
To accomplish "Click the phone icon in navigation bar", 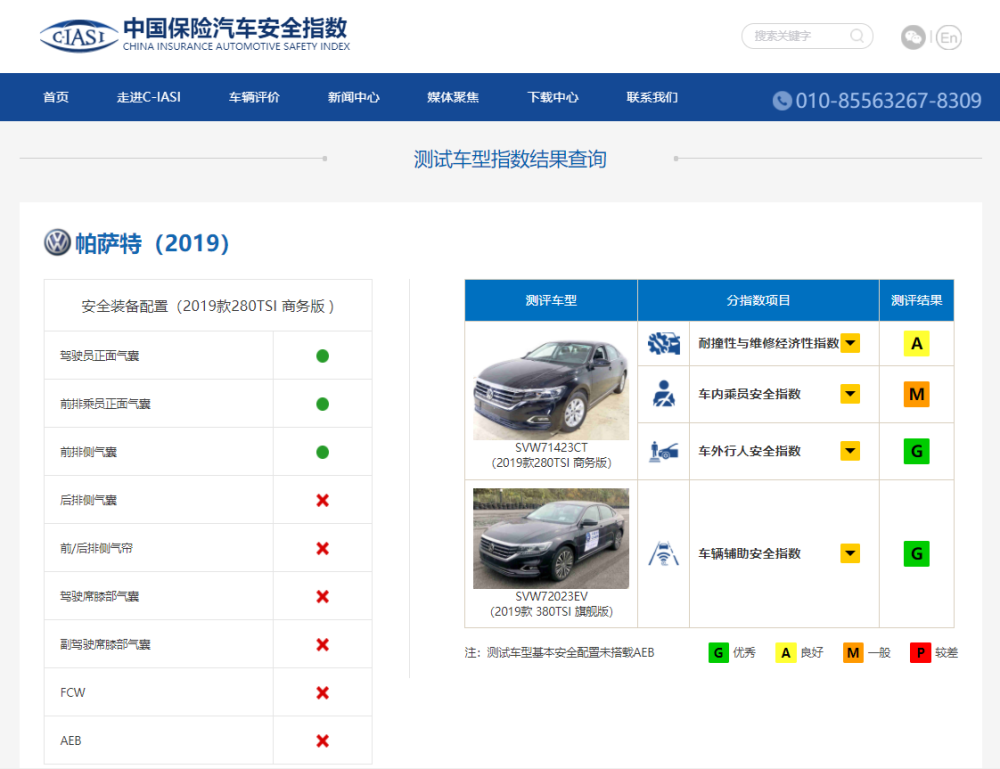I will [782, 101].
